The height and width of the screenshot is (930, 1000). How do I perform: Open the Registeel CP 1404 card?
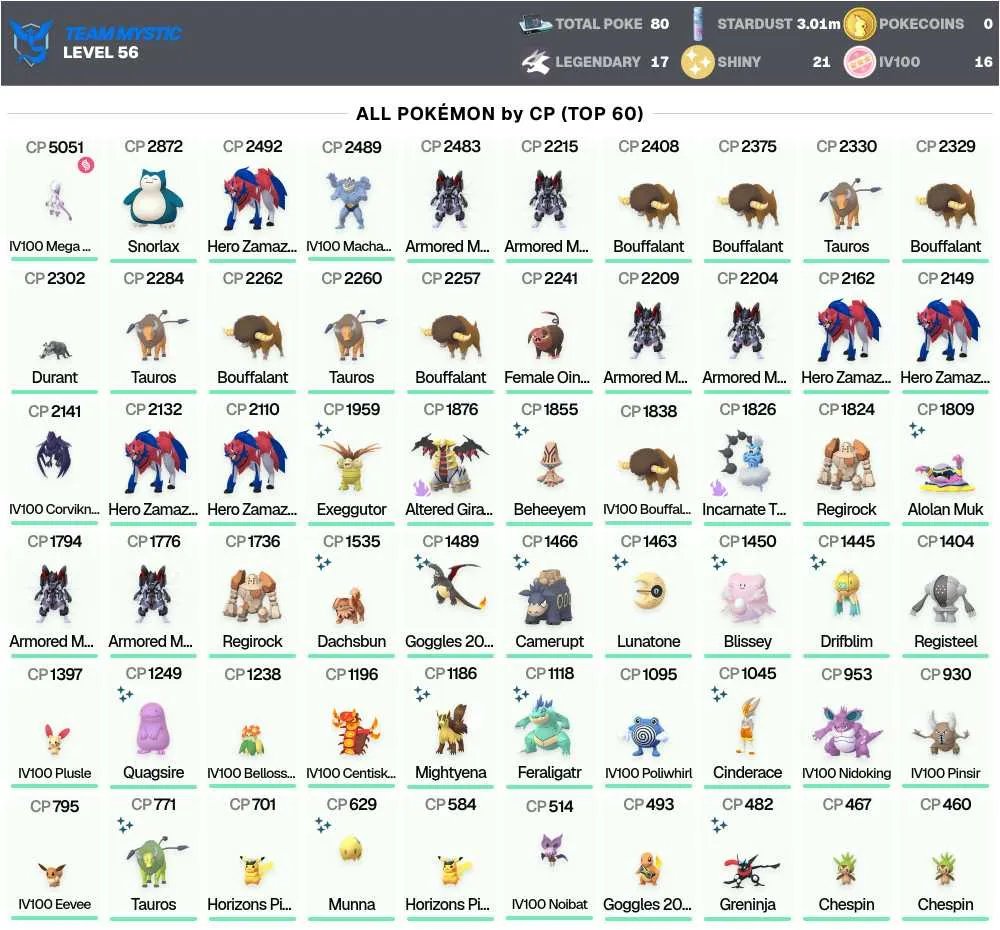pos(946,594)
